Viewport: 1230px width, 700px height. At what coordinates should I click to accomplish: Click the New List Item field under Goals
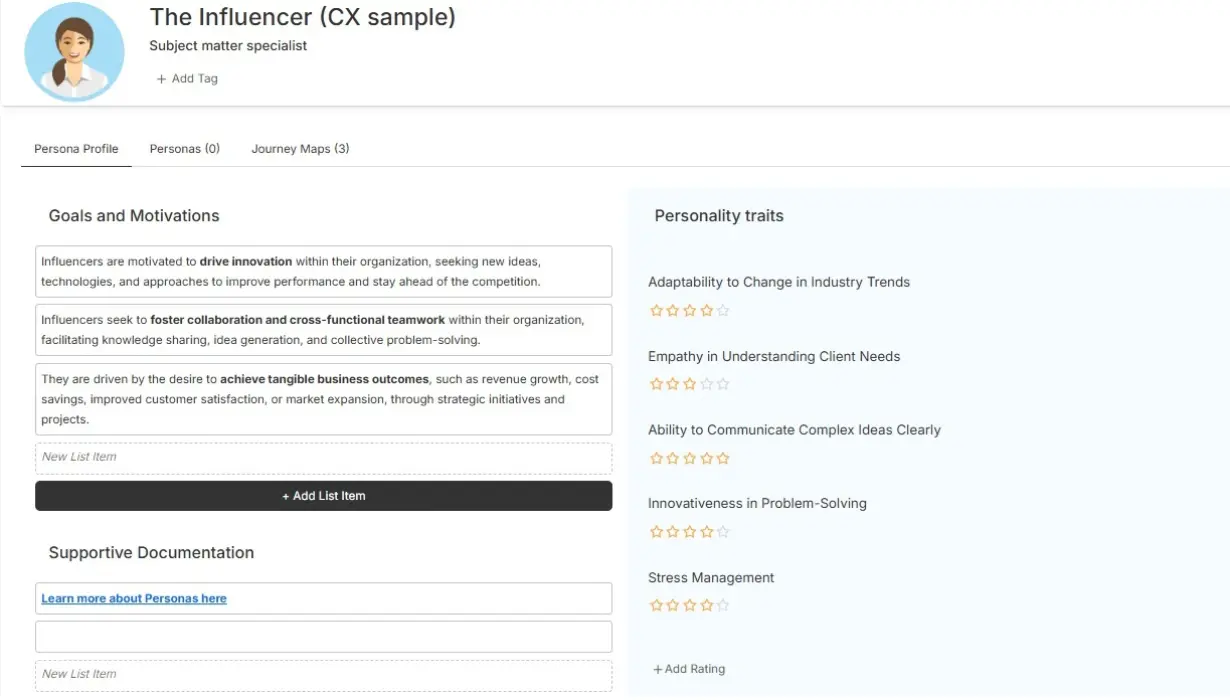323,457
